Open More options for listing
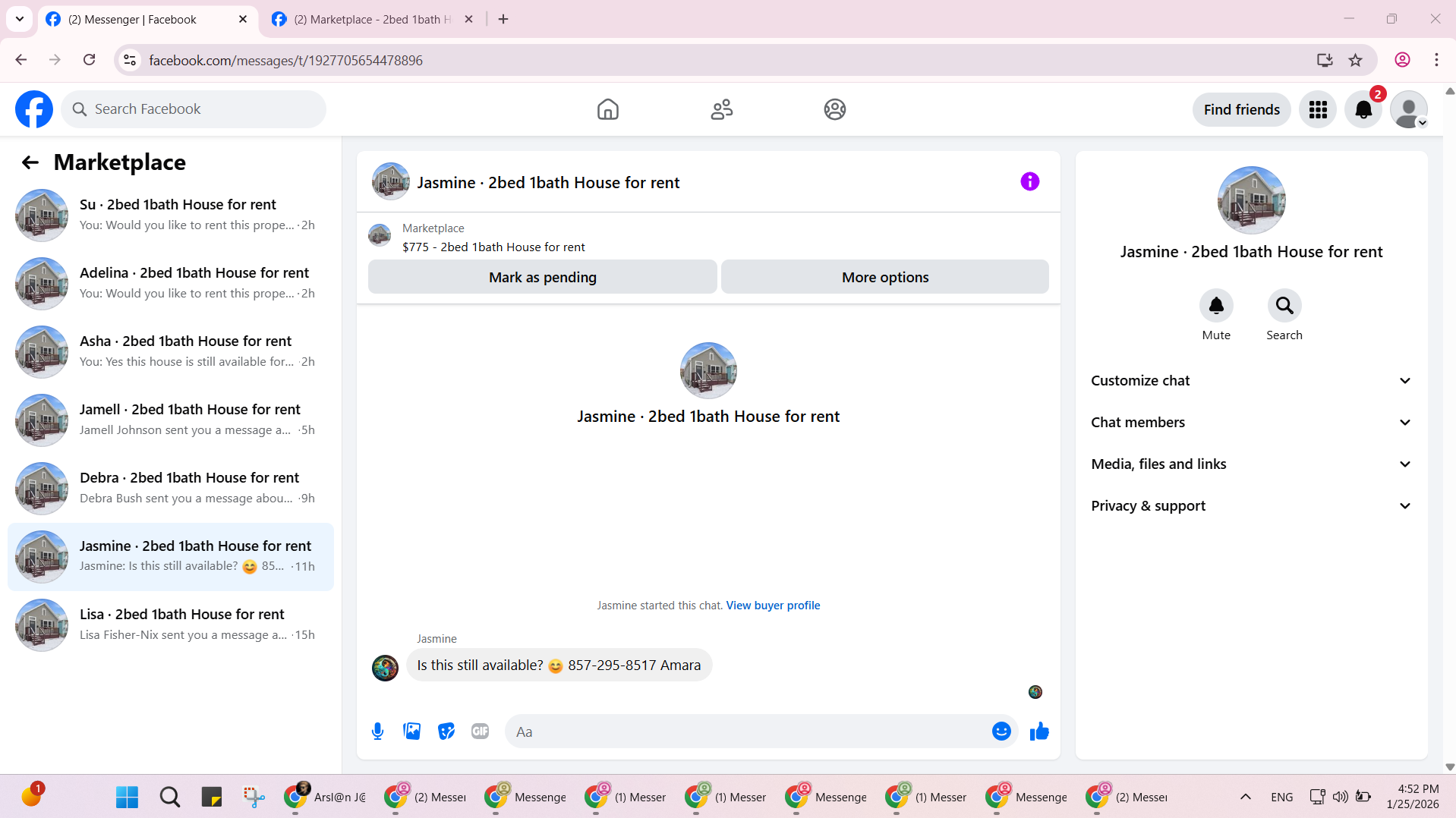The width and height of the screenshot is (1456, 818). tap(885, 277)
